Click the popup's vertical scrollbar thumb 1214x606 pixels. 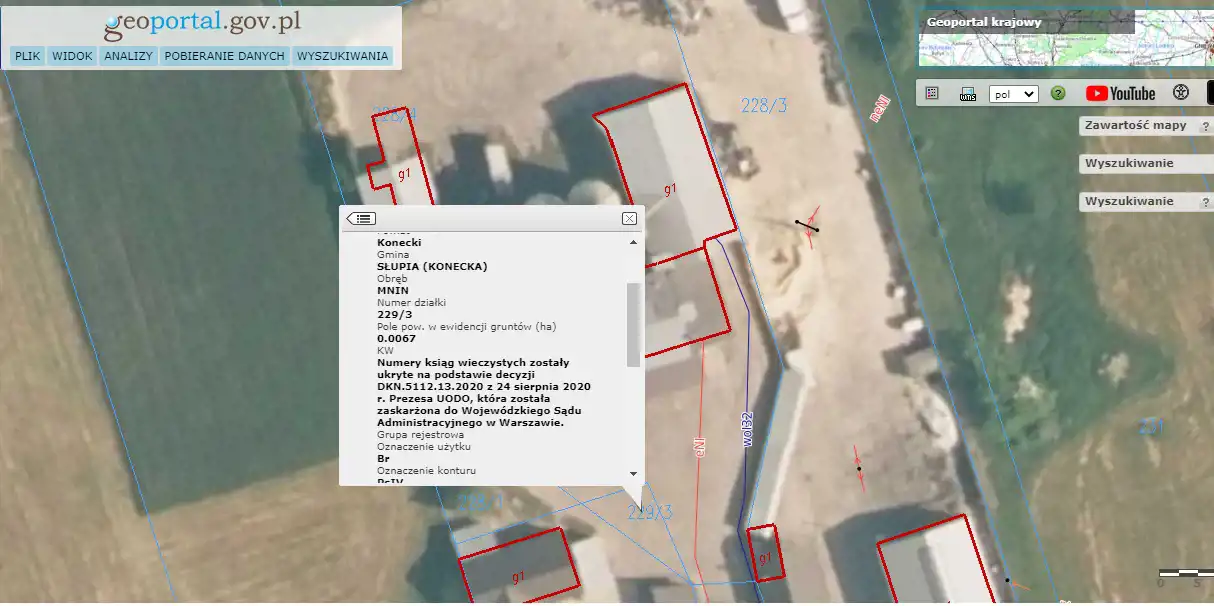coord(633,324)
